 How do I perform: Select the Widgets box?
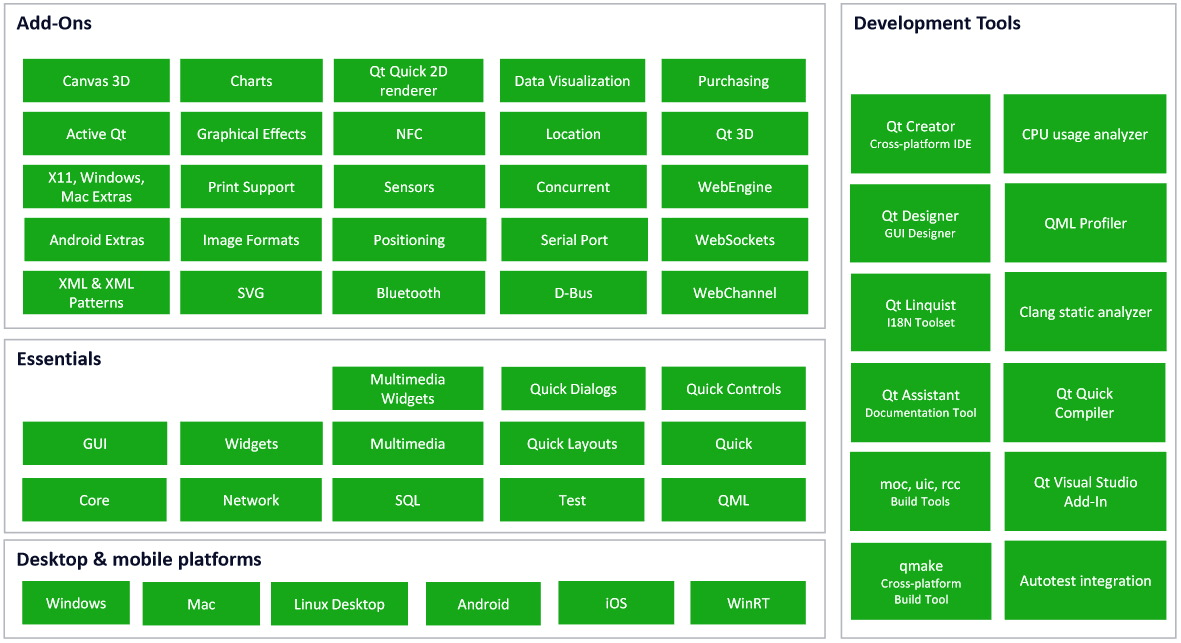click(252, 443)
